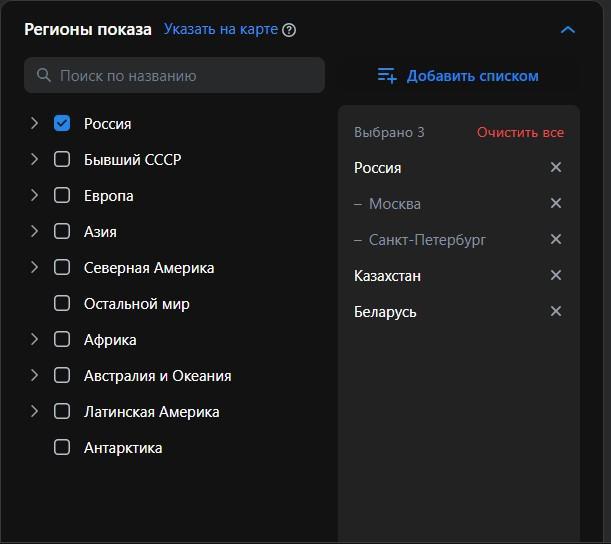Open Указать на карте link
The image size is (611, 544).
[x=221, y=30]
